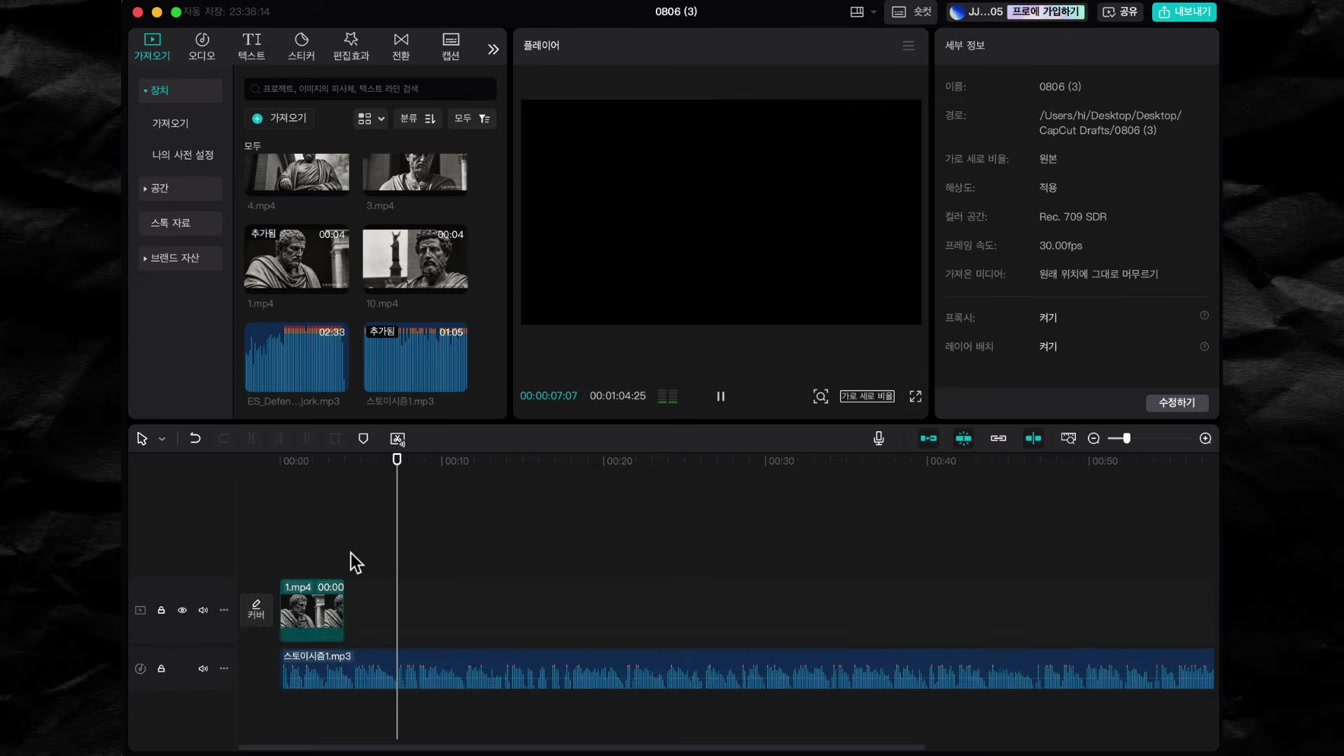Select the 스토이시즘1.mp3 audio clip on the timeline

pyautogui.click(x=747, y=669)
